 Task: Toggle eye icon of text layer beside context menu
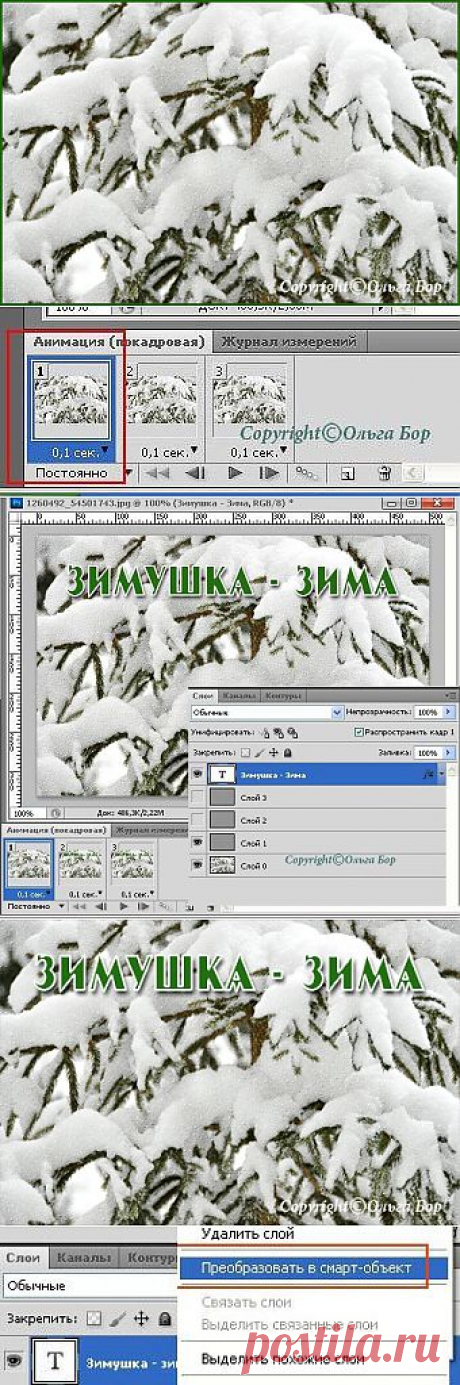pyautogui.click(x=14, y=1360)
